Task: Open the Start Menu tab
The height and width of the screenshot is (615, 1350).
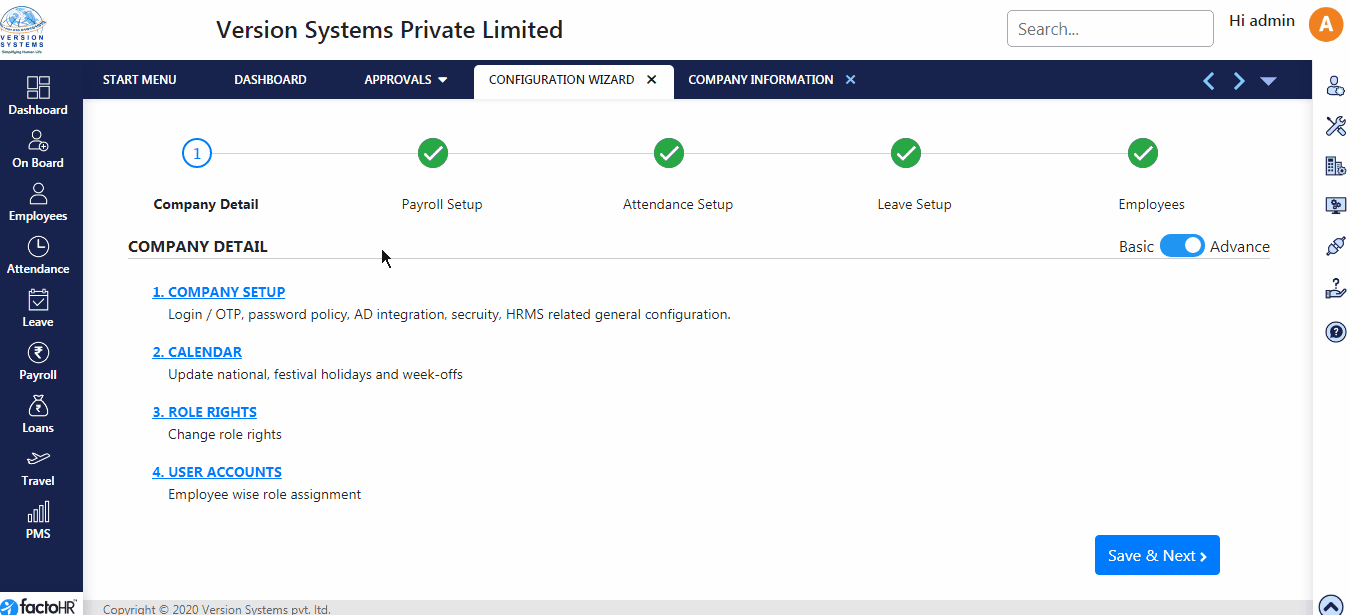Action: coord(139,80)
